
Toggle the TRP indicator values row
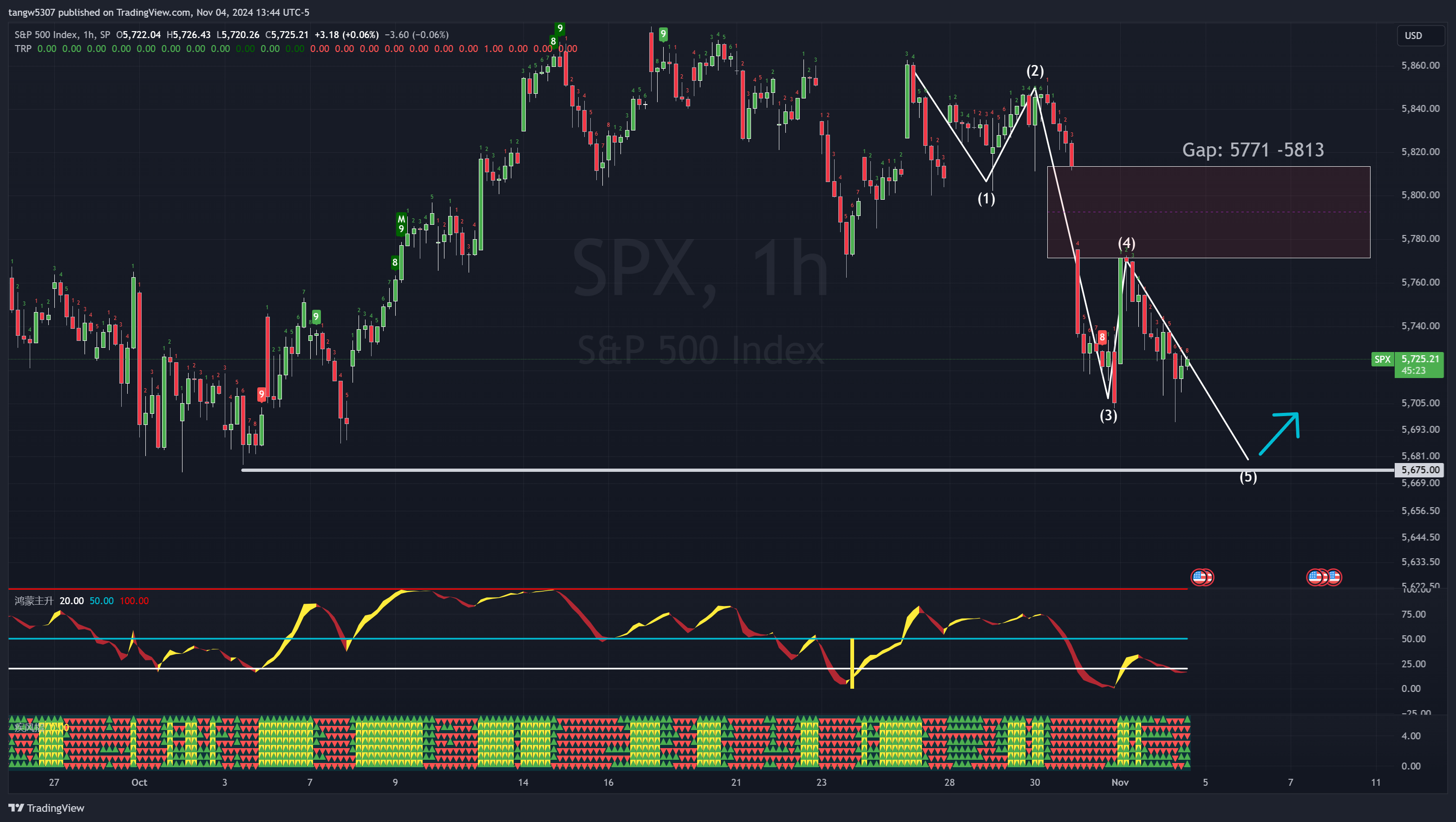tap(23, 49)
